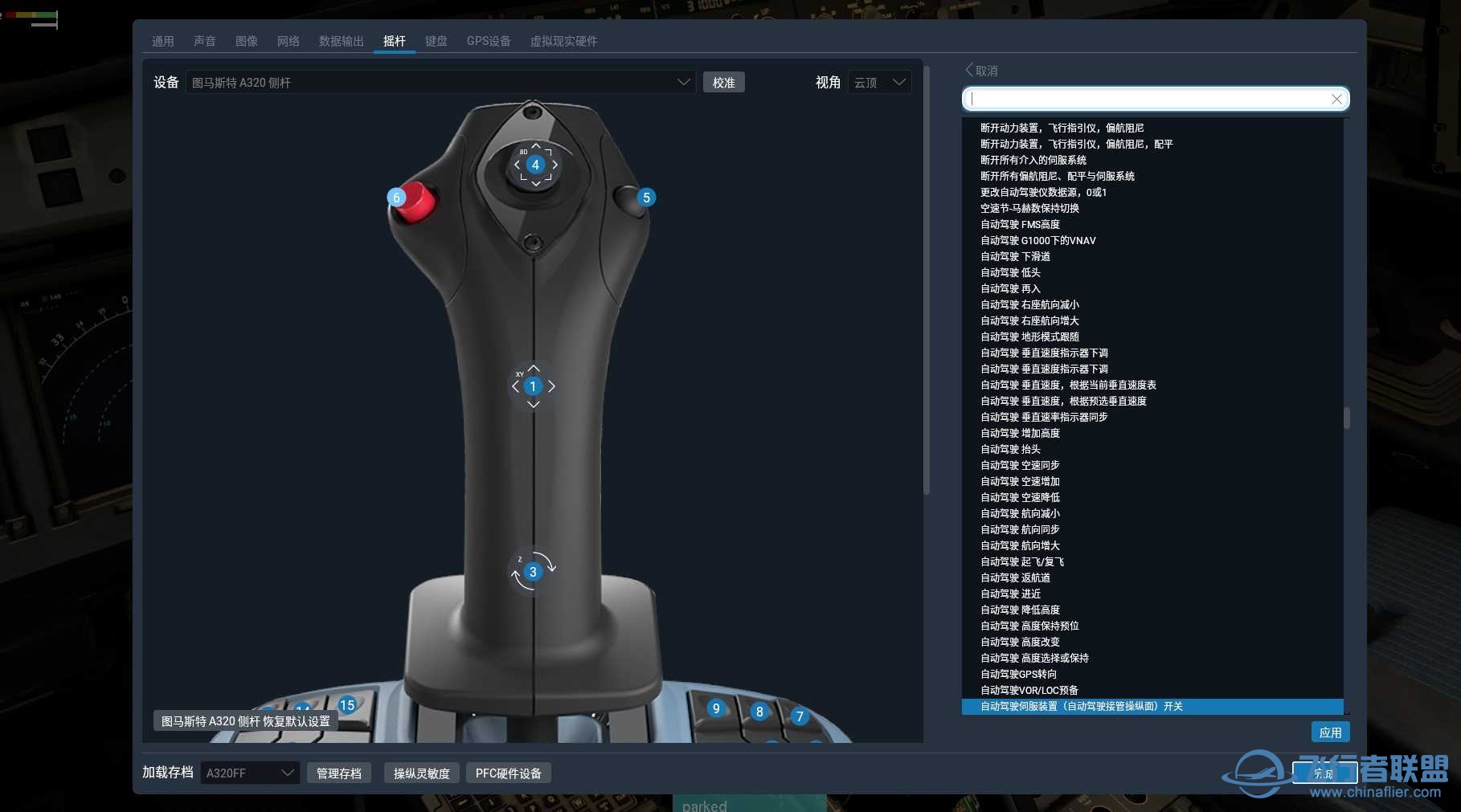Switch to the 虚拟现实硬件 tab
The width and height of the screenshot is (1461, 812).
click(563, 41)
